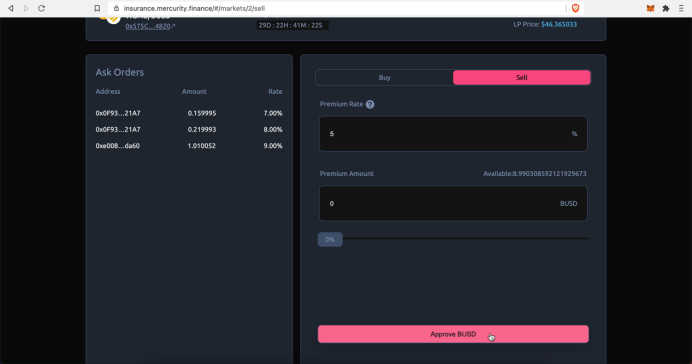This screenshot has height=364, width=692.
Task: Select ask order row with 7.00% rate
Action: point(189,113)
